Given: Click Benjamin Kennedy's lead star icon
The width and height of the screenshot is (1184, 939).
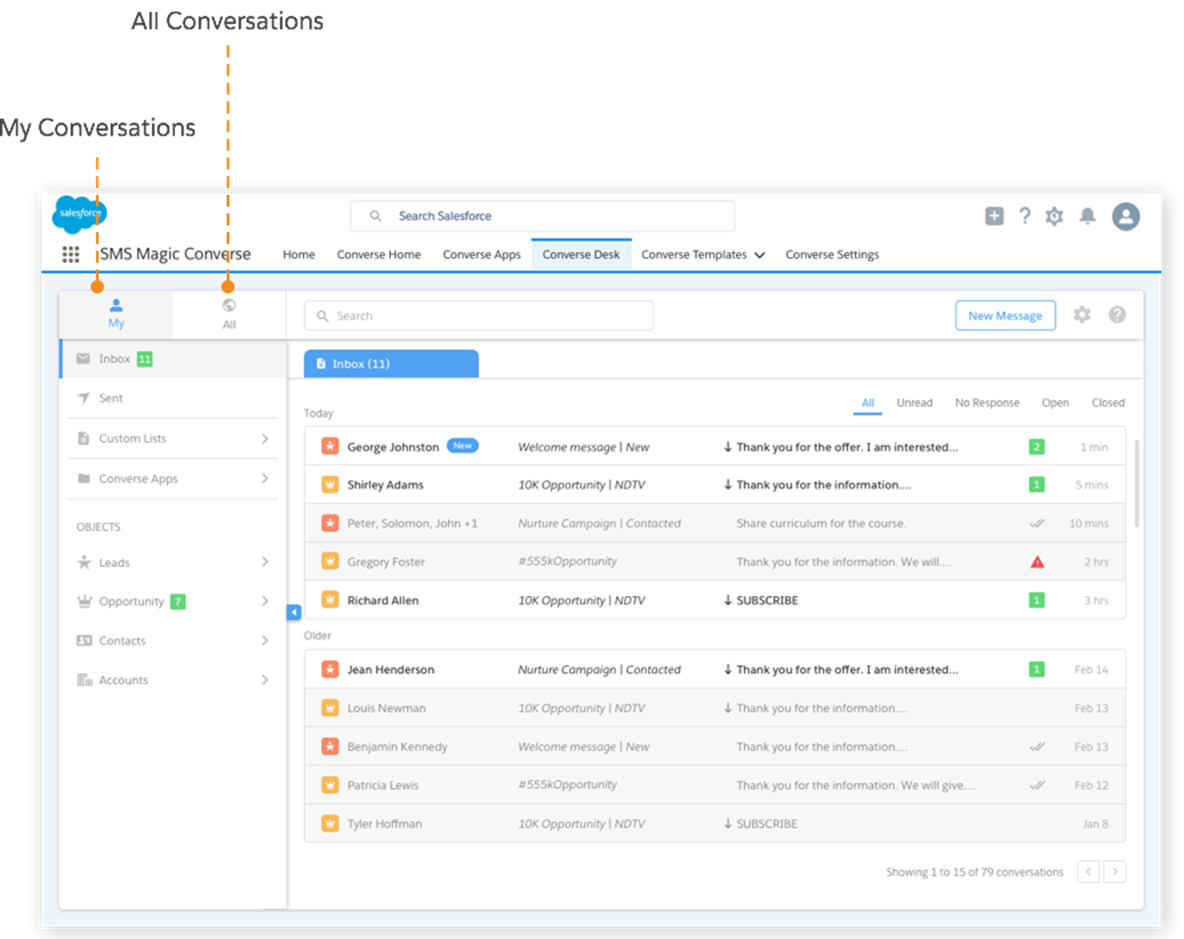Looking at the screenshot, I should [x=330, y=747].
